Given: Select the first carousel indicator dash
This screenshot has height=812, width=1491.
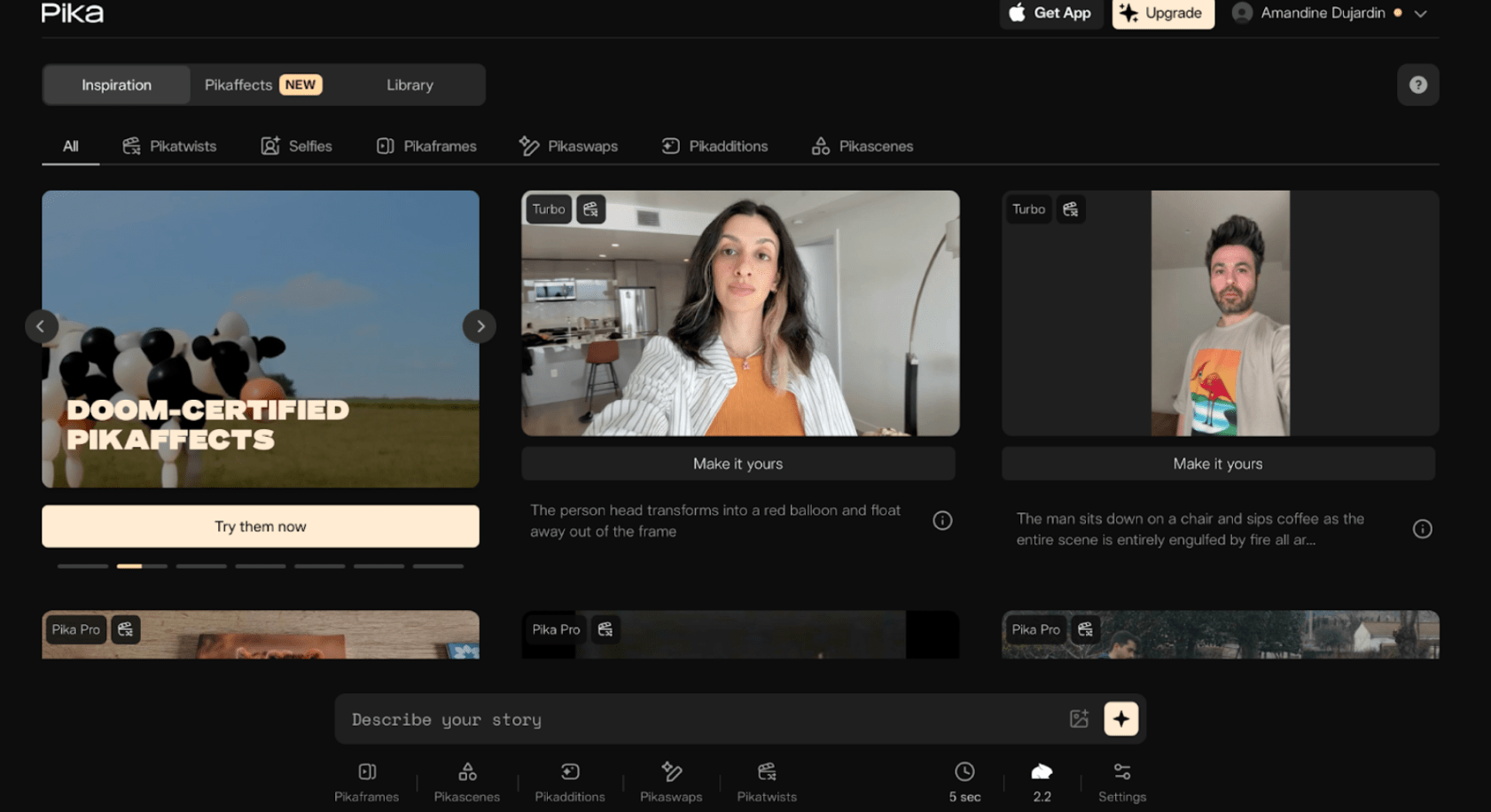Looking at the screenshot, I should pyautogui.click(x=82, y=566).
